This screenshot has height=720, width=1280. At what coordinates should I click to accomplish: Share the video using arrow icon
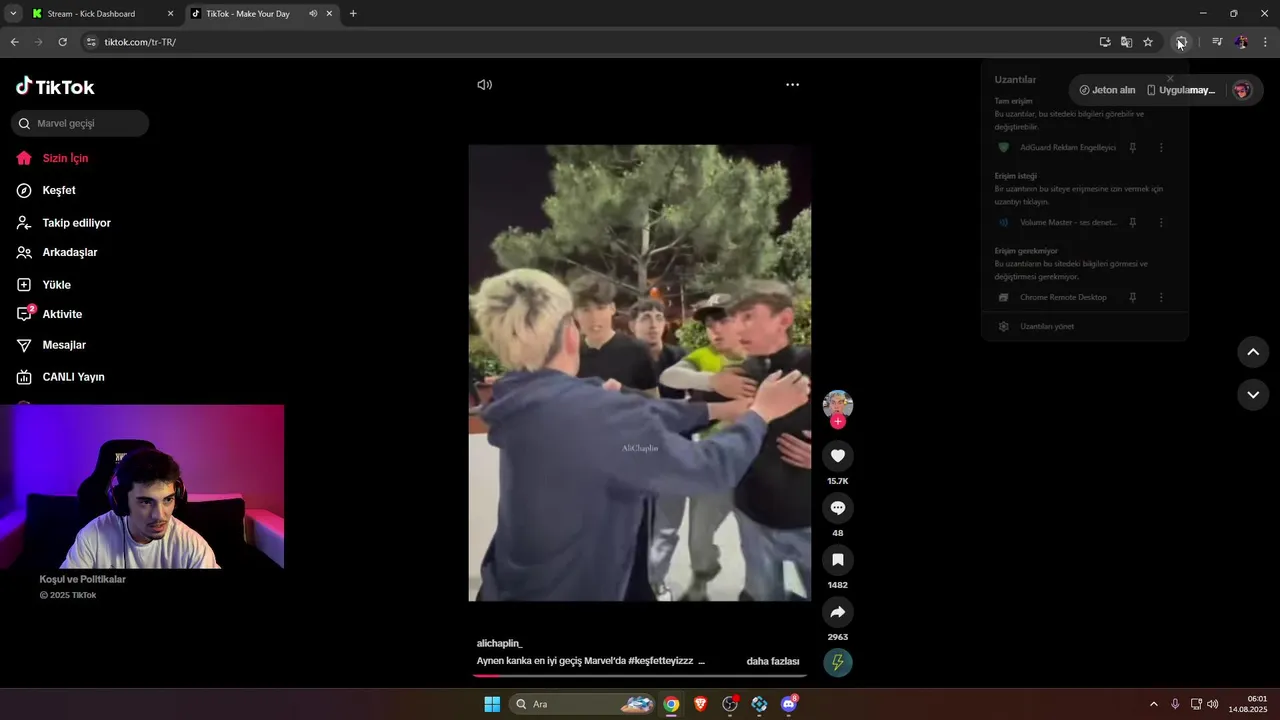pos(838,612)
